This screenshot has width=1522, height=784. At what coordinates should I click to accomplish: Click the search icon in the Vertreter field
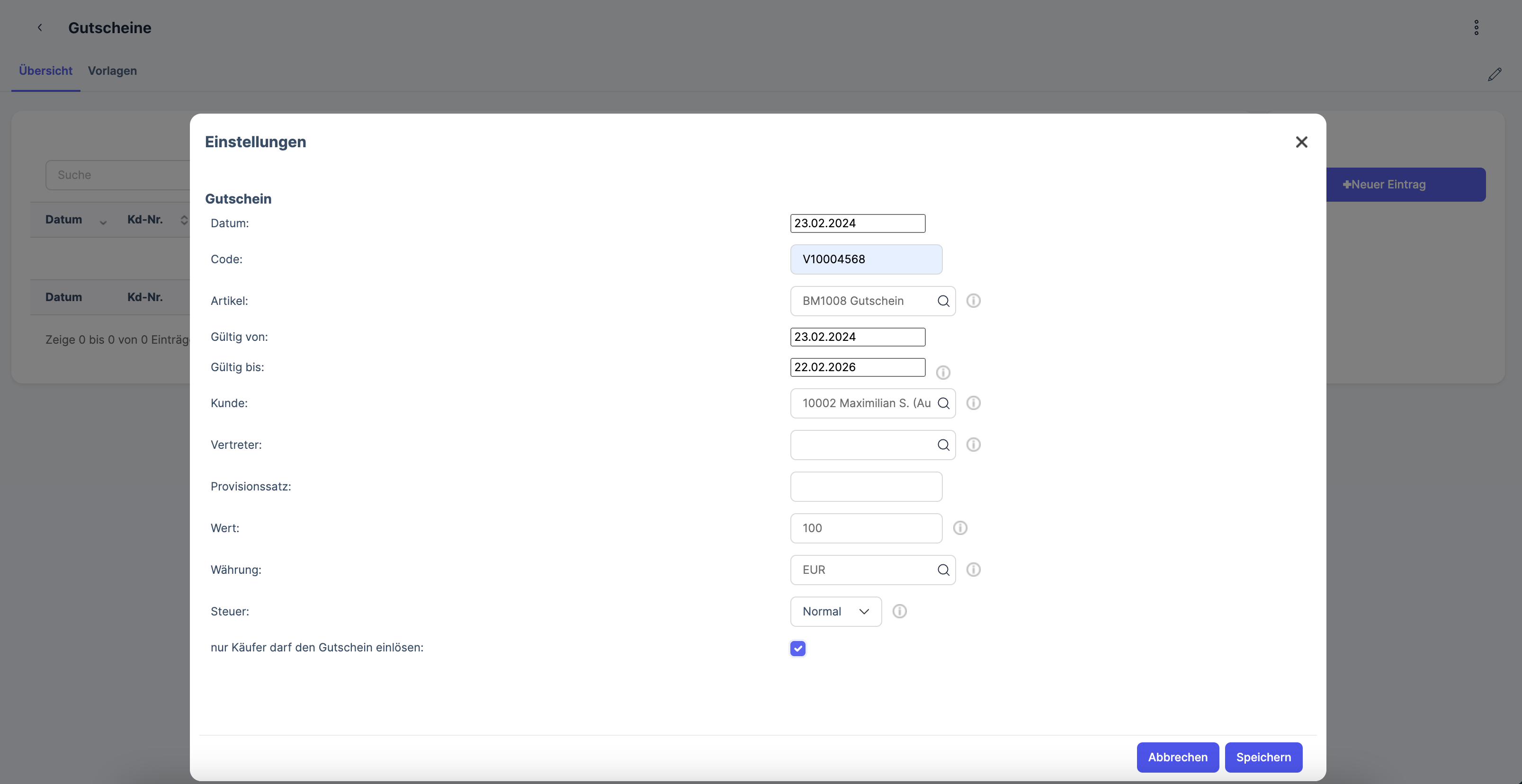coord(943,445)
